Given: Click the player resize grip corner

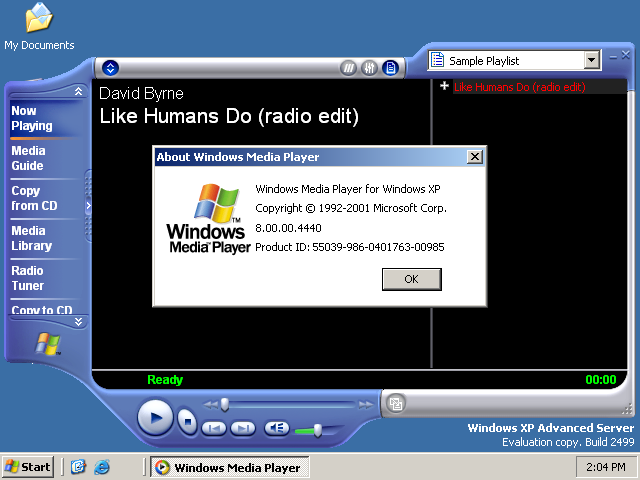Looking at the screenshot, I should (627, 410).
